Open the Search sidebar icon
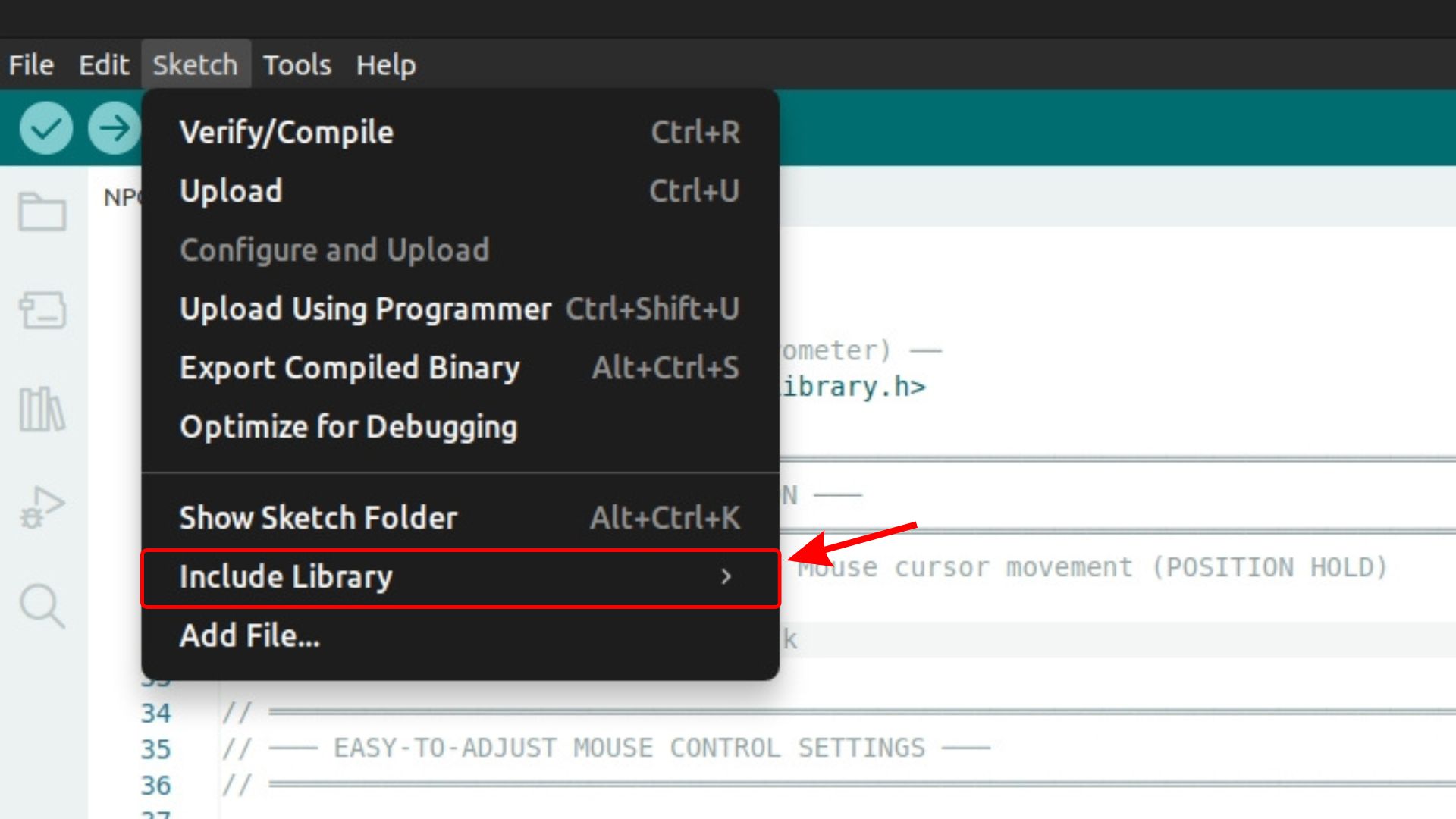Screen dimensions: 1456x819 pyautogui.click(x=42, y=606)
